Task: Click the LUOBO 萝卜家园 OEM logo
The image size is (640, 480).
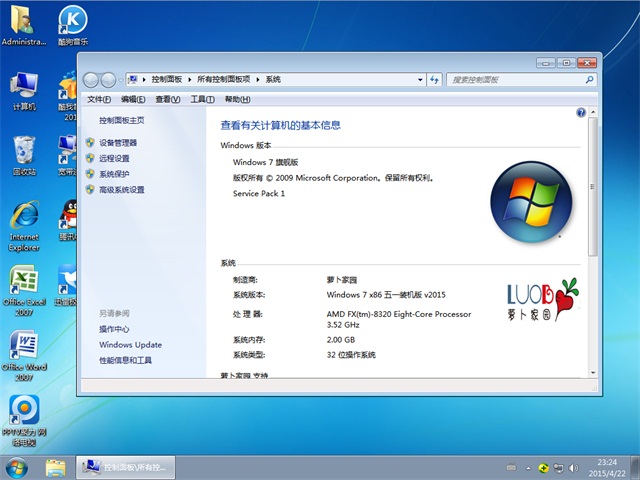Action: coord(542,299)
